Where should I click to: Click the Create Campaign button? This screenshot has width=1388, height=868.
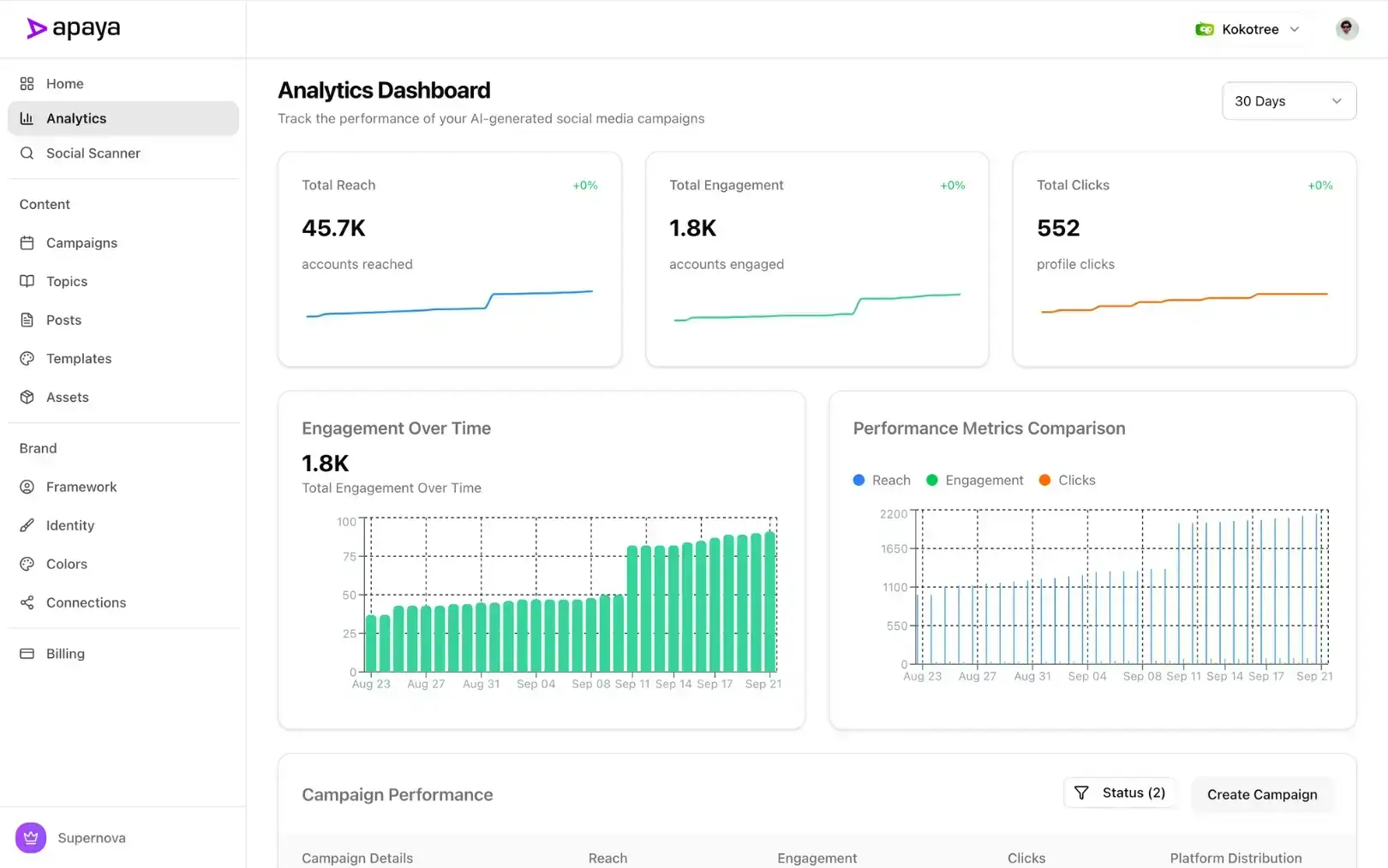click(x=1261, y=794)
